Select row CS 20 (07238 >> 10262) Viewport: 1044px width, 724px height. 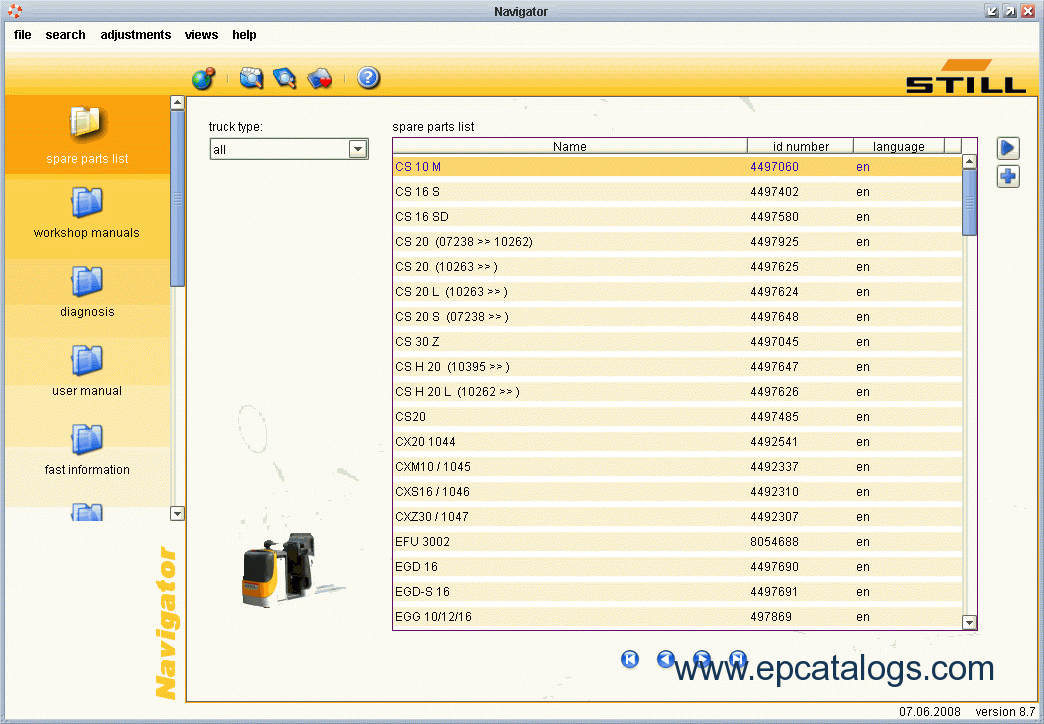point(677,242)
